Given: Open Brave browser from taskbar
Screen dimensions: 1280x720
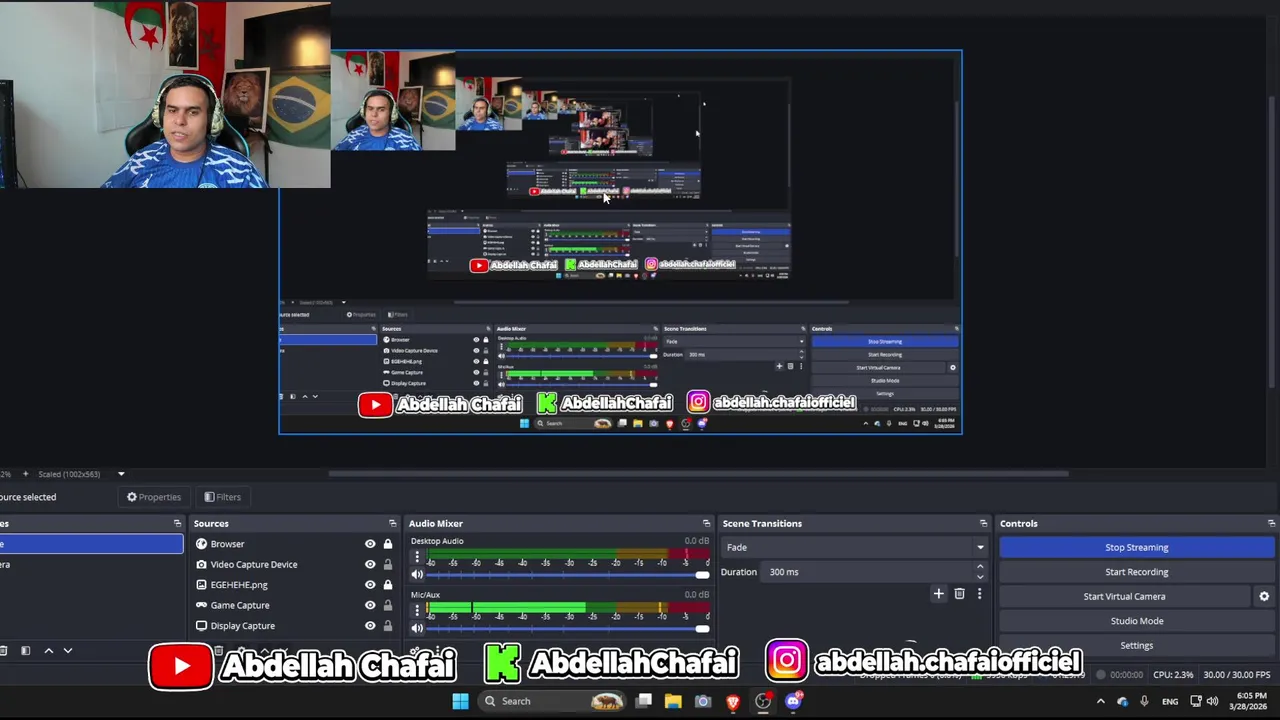Looking at the screenshot, I should click(x=733, y=701).
